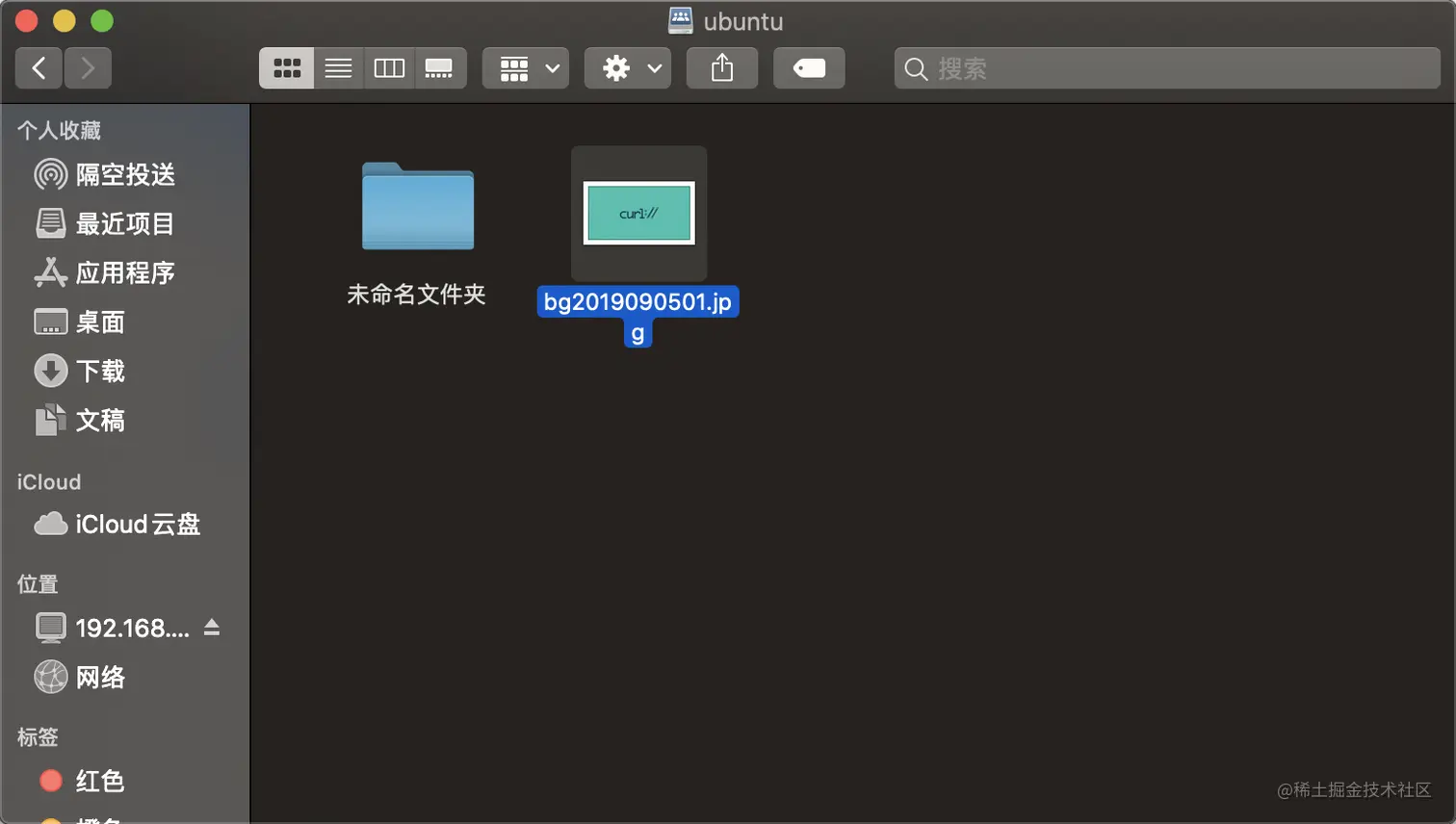Go back to previous folder
This screenshot has width=1456, height=824.
pyautogui.click(x=39, y=68)
